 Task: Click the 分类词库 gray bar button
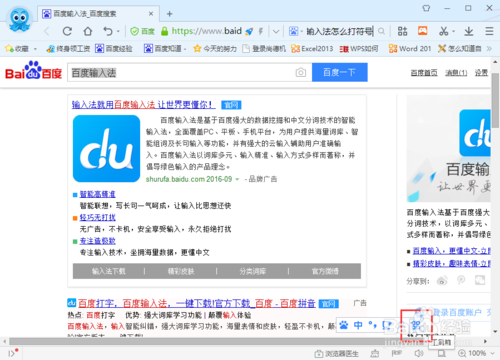click(x=253, y=271)
